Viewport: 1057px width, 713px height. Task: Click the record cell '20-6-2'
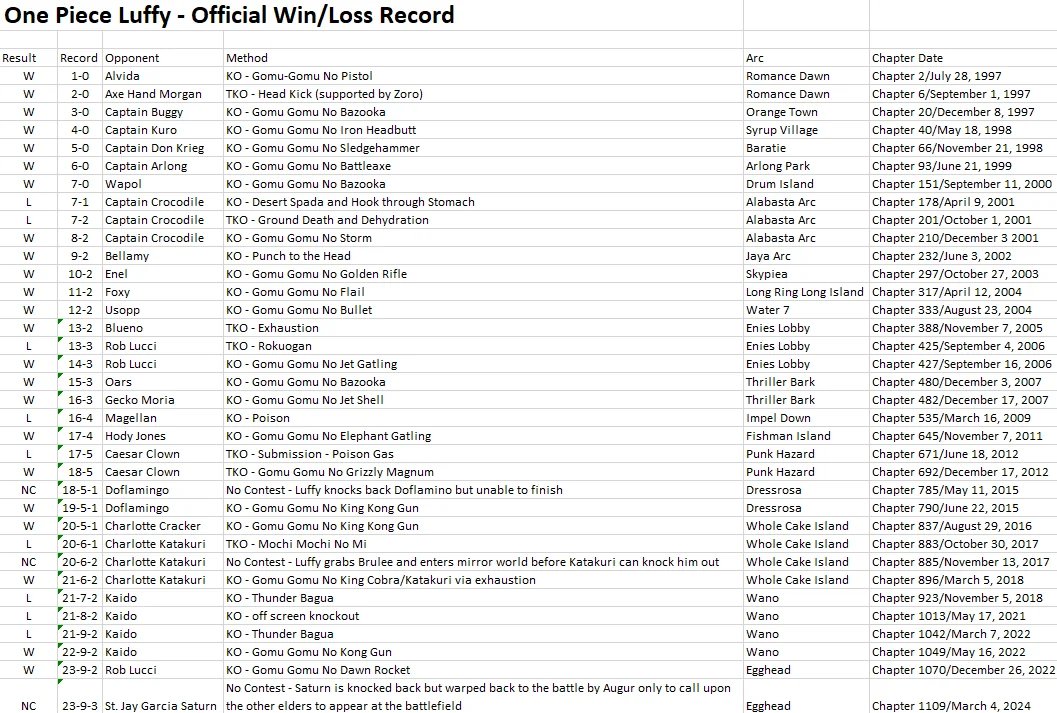80,562
